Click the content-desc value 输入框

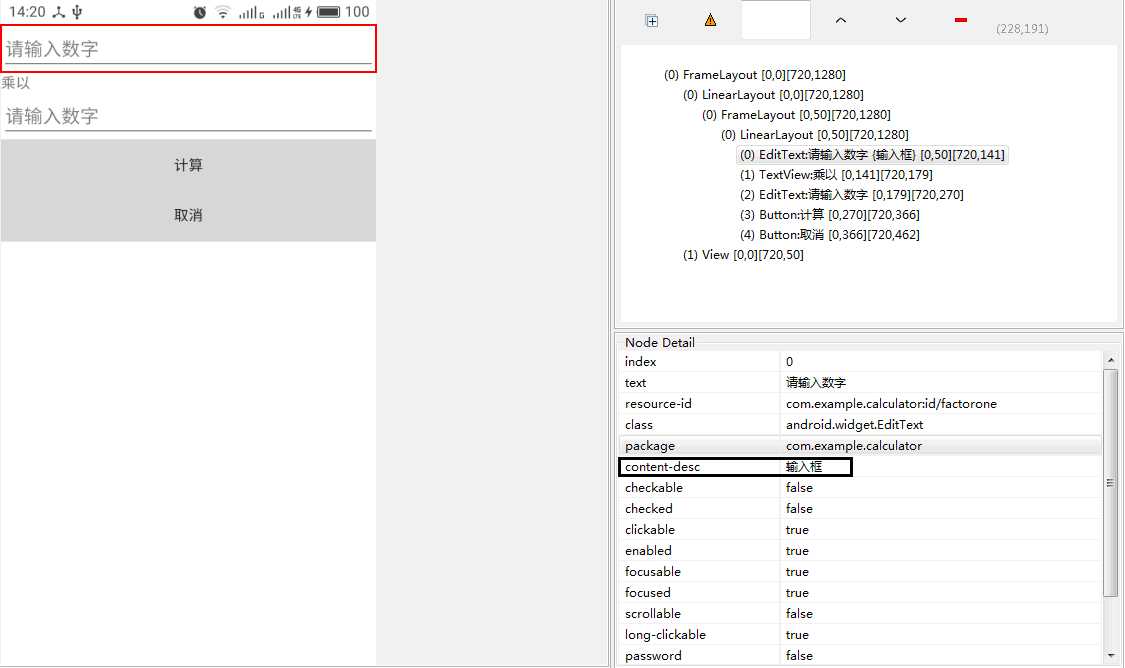click(x=804, y=466)
